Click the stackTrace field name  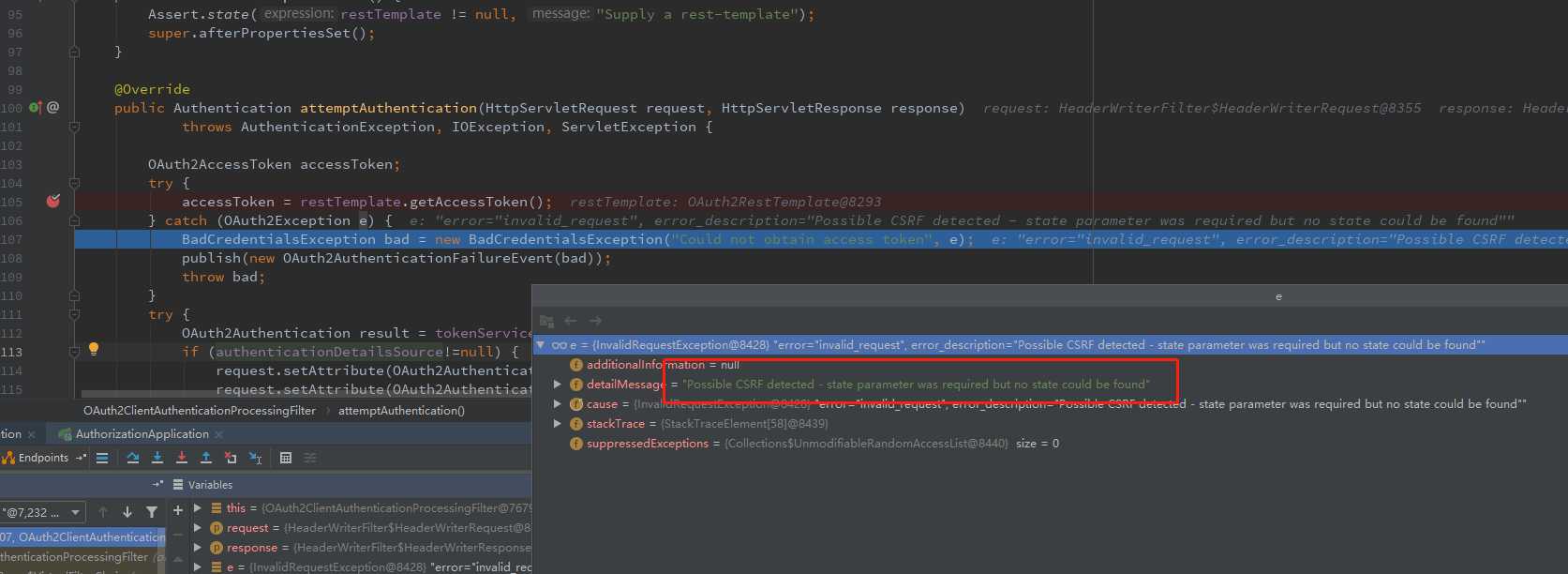pos(616,424)
